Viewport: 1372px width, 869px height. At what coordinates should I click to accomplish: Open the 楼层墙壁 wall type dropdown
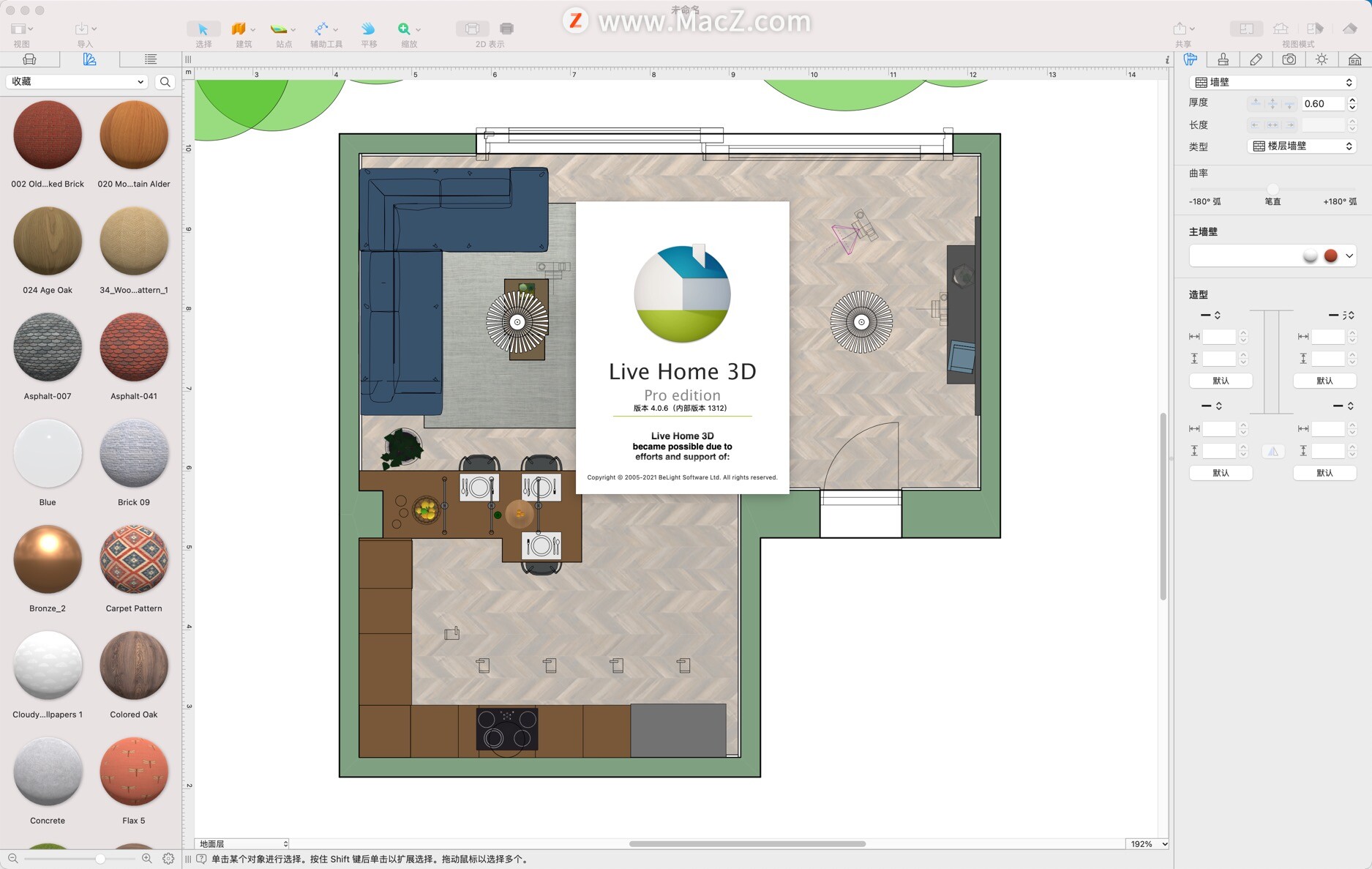tap(1302, 146)
